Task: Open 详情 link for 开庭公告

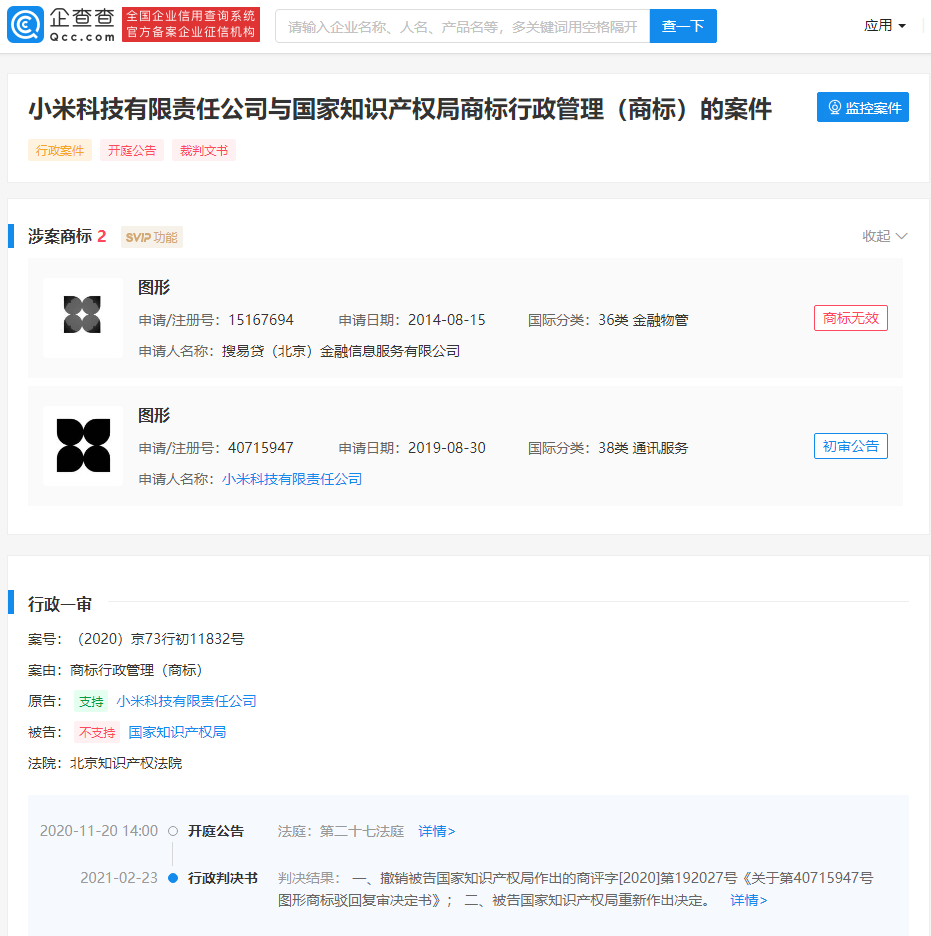Action: 436,831
